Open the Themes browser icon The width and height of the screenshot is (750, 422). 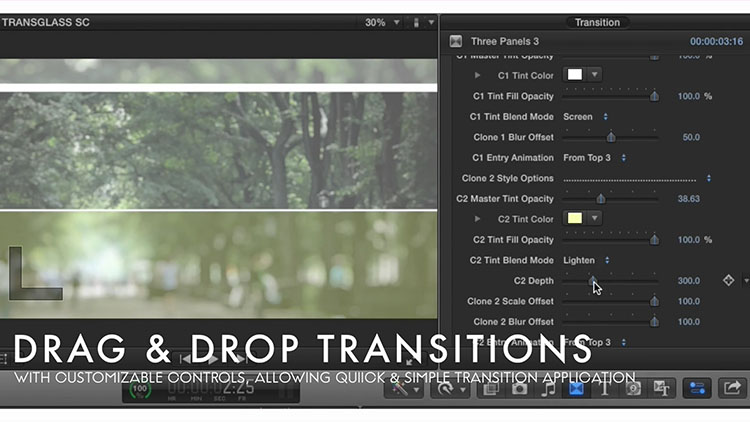pos(662,389)
